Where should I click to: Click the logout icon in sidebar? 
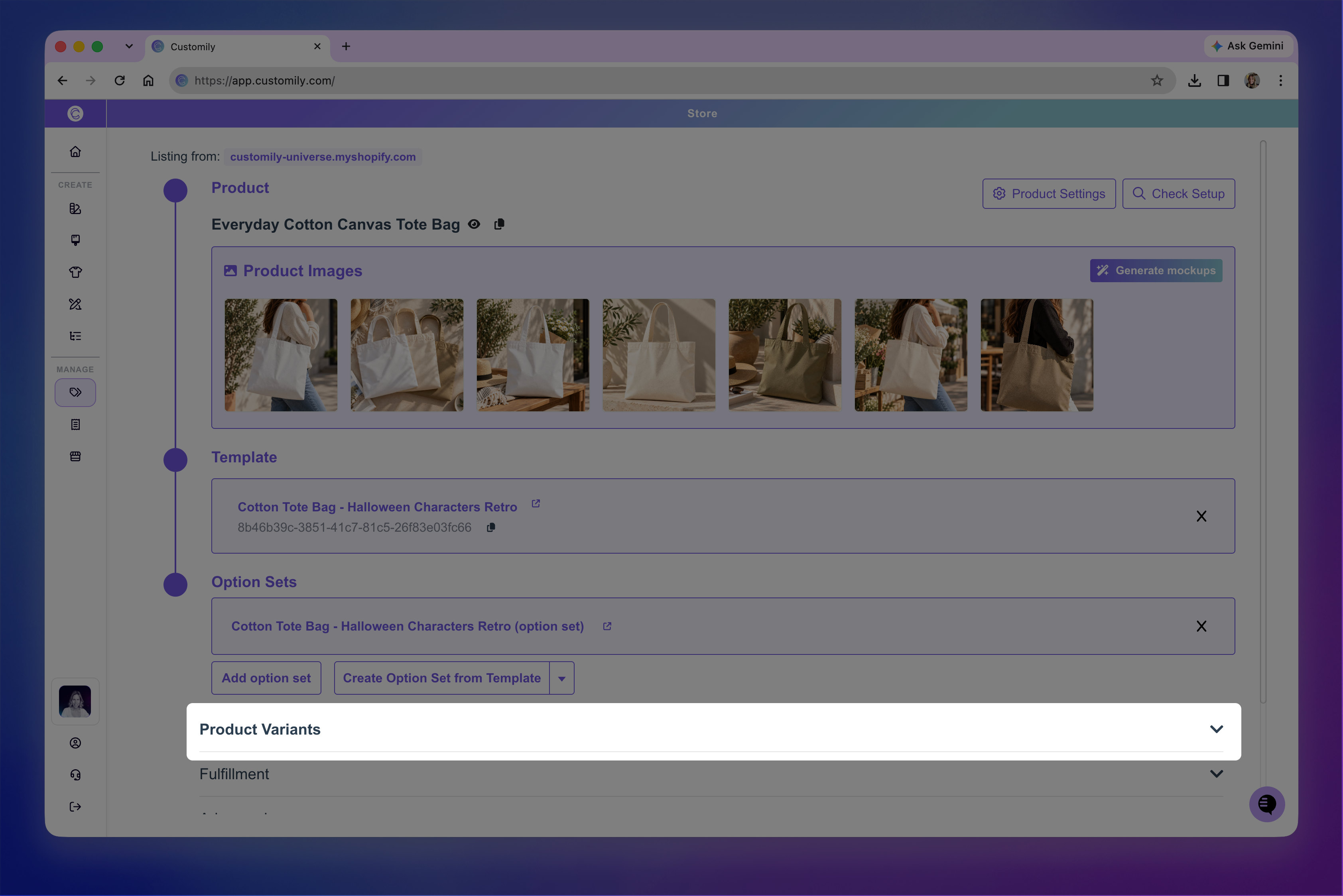(x=75, y=807)
